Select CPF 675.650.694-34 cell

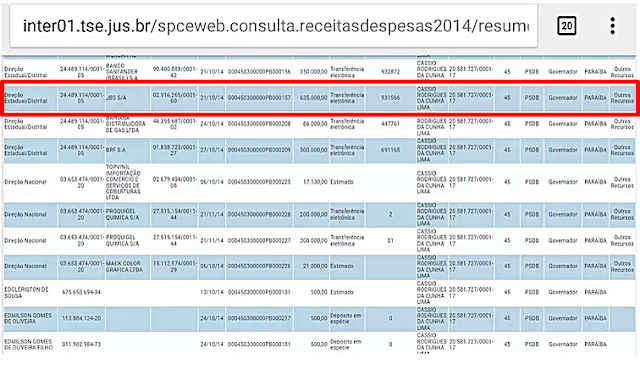pos(81,292)
